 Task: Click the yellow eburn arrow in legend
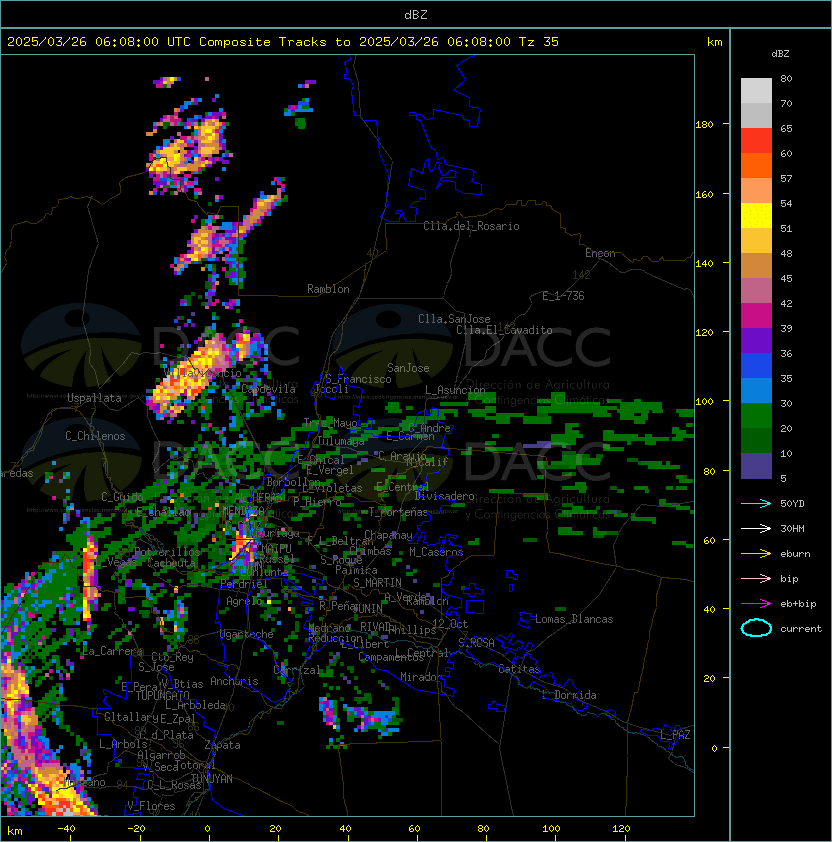coord(756,554)
